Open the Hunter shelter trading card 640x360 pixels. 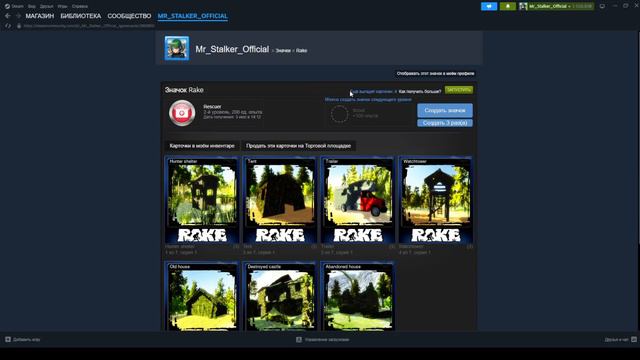point(202,200)
